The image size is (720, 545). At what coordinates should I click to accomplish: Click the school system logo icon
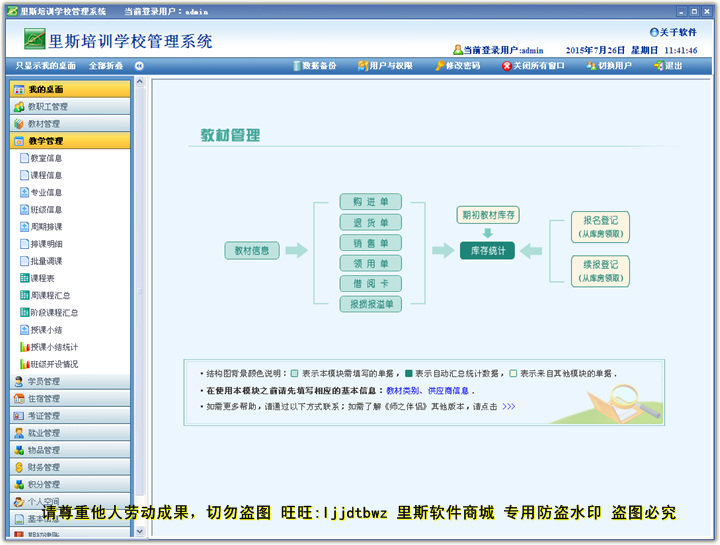click(34, 39)
